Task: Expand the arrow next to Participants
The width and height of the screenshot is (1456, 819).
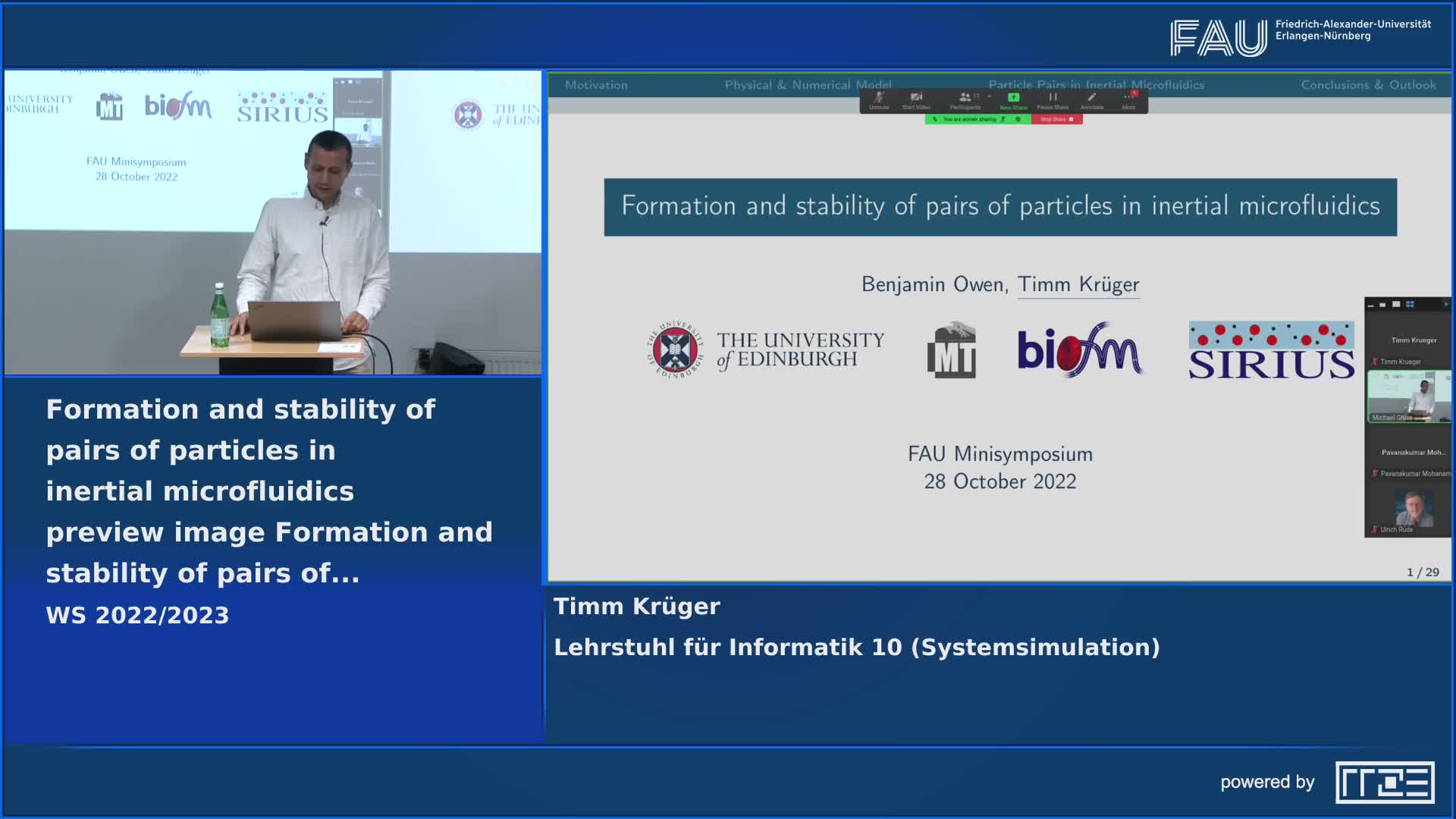Action: coord(989,96)
